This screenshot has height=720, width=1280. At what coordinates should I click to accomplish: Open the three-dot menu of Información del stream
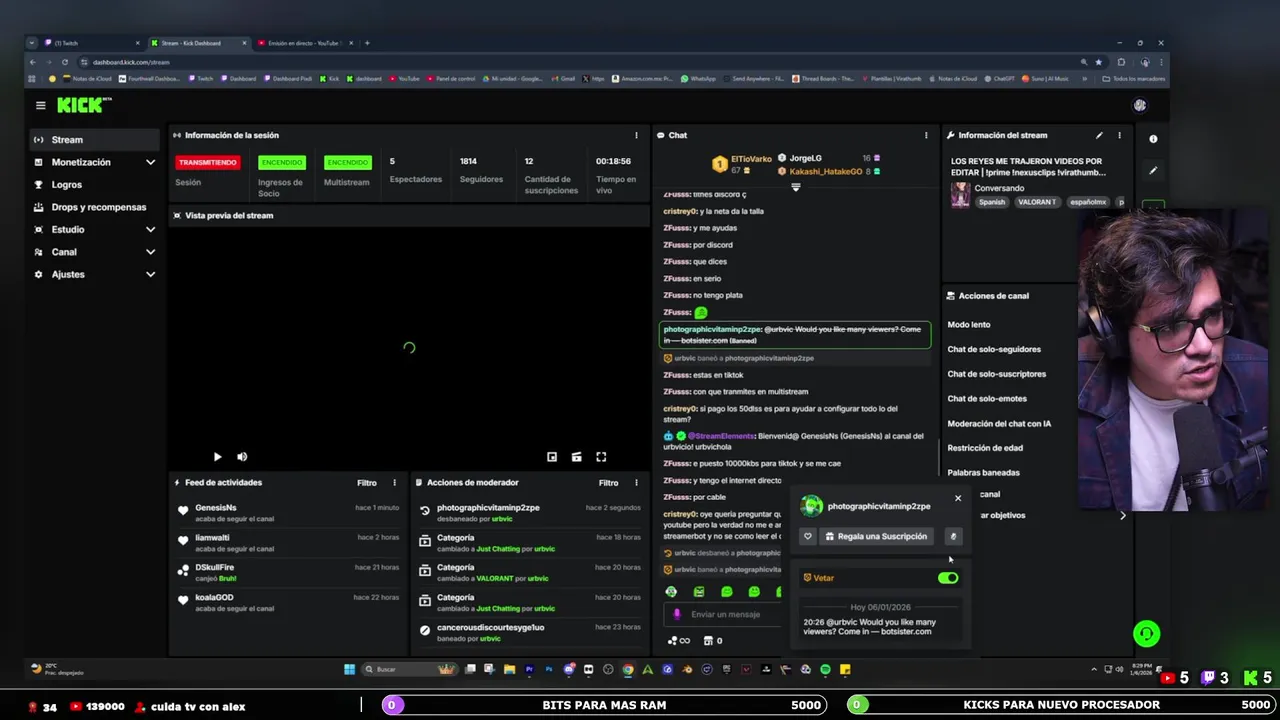click(x=1119, y=135)
